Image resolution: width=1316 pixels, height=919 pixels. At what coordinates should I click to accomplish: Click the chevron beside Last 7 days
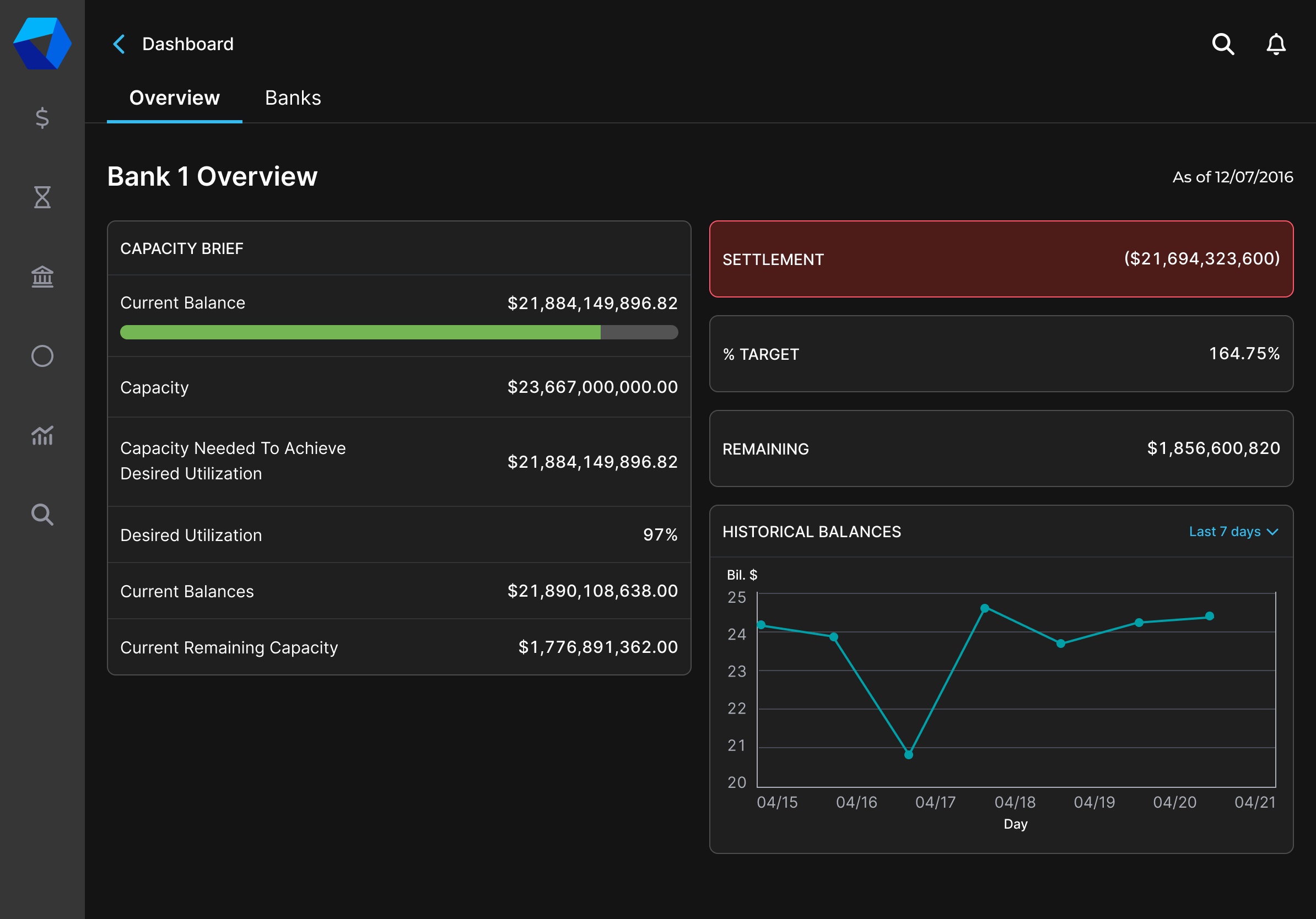(x=1273, y=532)
